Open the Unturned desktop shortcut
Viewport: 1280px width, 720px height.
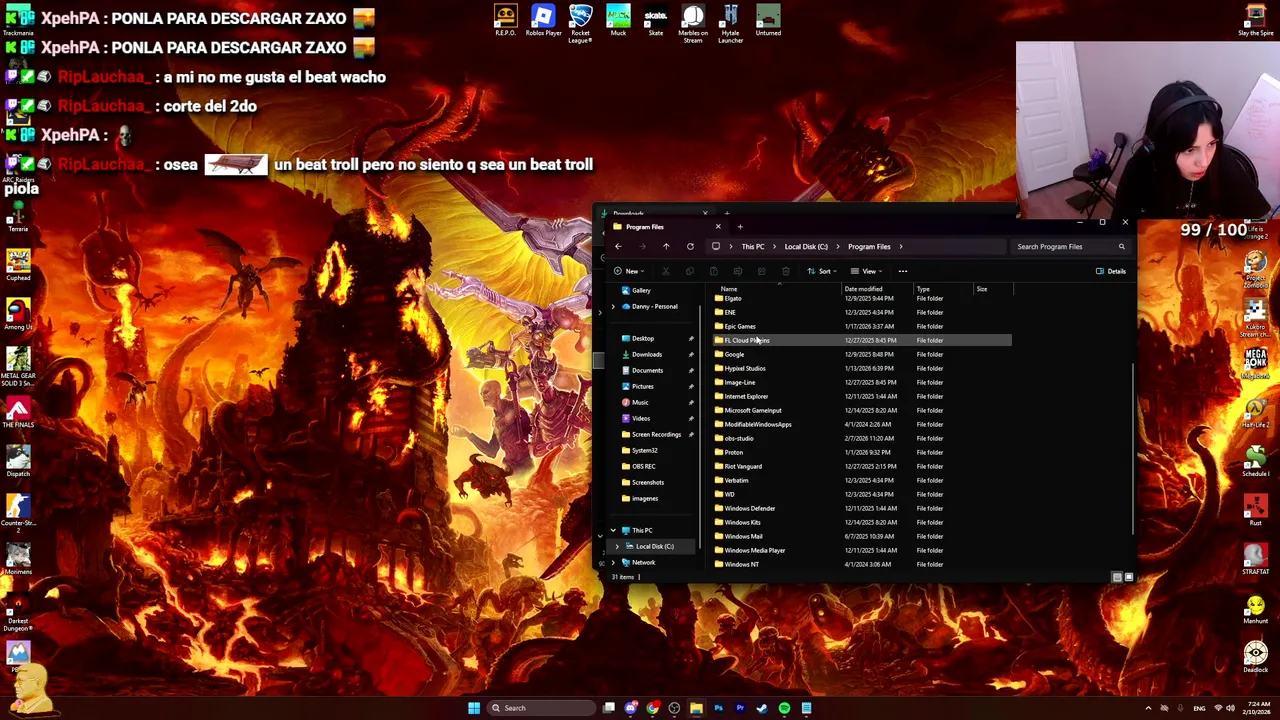(x=768, y=21)
